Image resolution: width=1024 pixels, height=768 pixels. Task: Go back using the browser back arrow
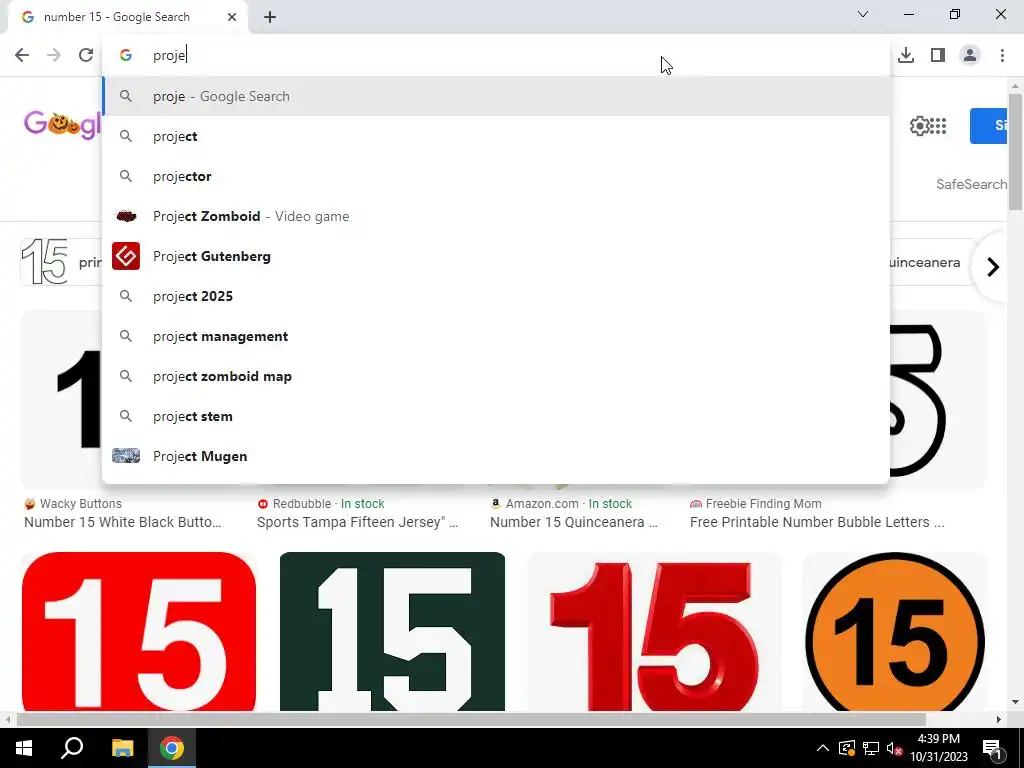point(22,55)
